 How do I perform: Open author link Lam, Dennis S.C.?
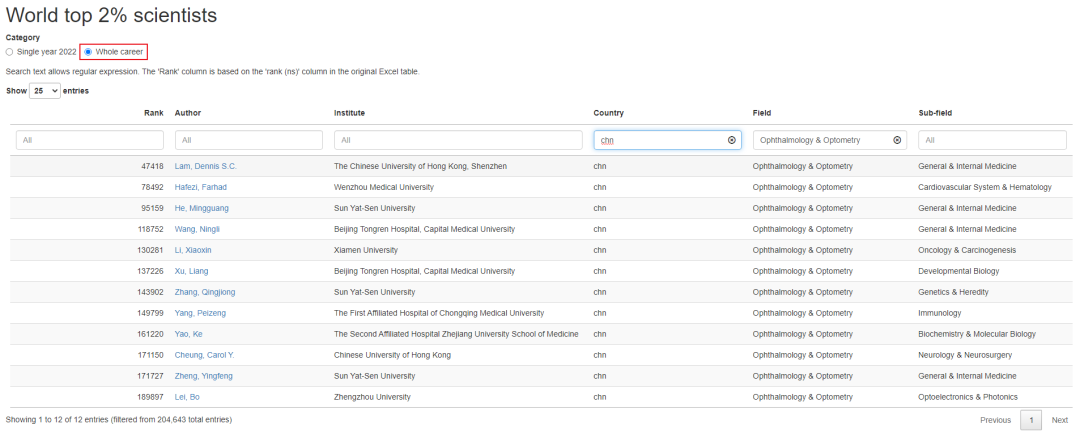pos(206,166)
